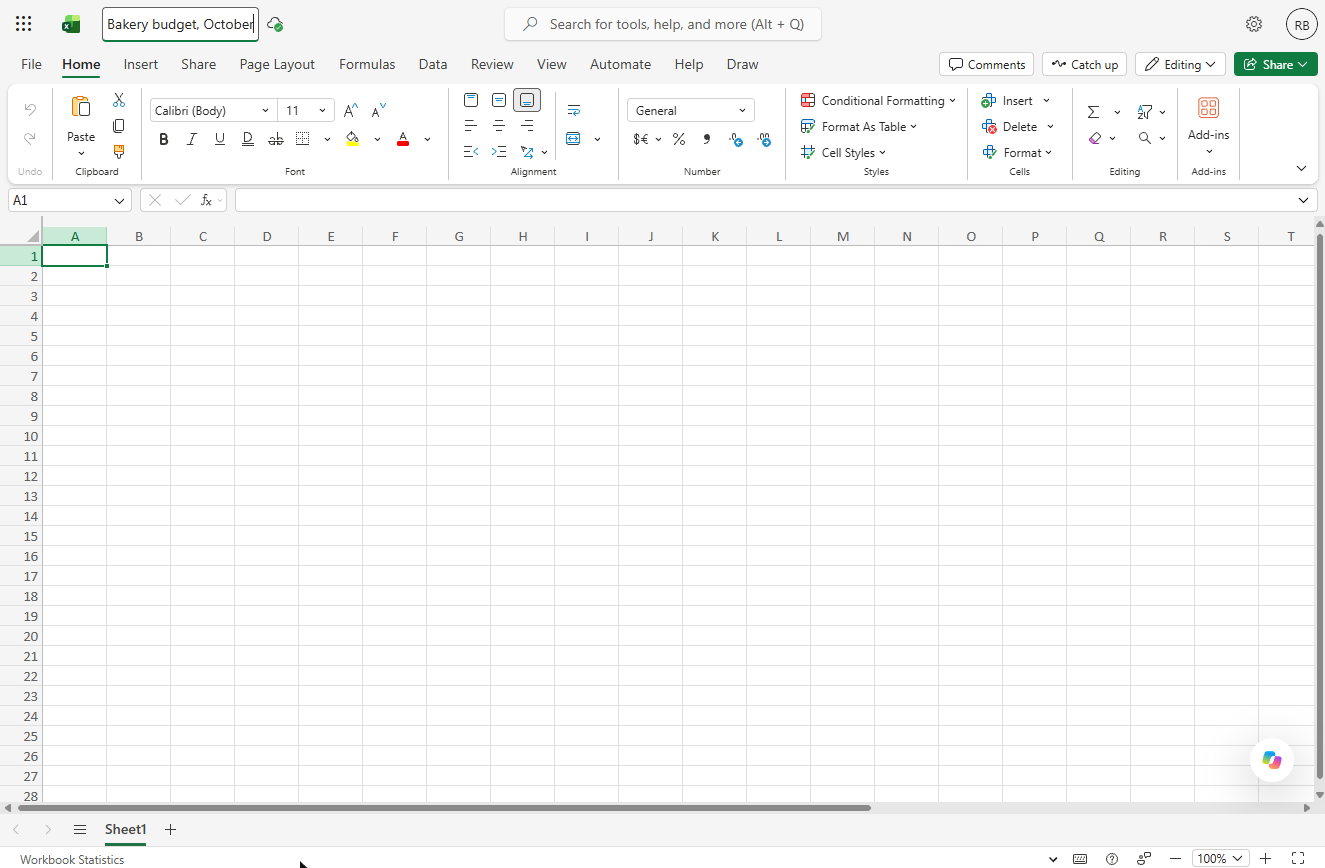This screenshot has height=868, width=1325.
Task: Decrease indent in Alignment group
Action: tap(471, 152)
